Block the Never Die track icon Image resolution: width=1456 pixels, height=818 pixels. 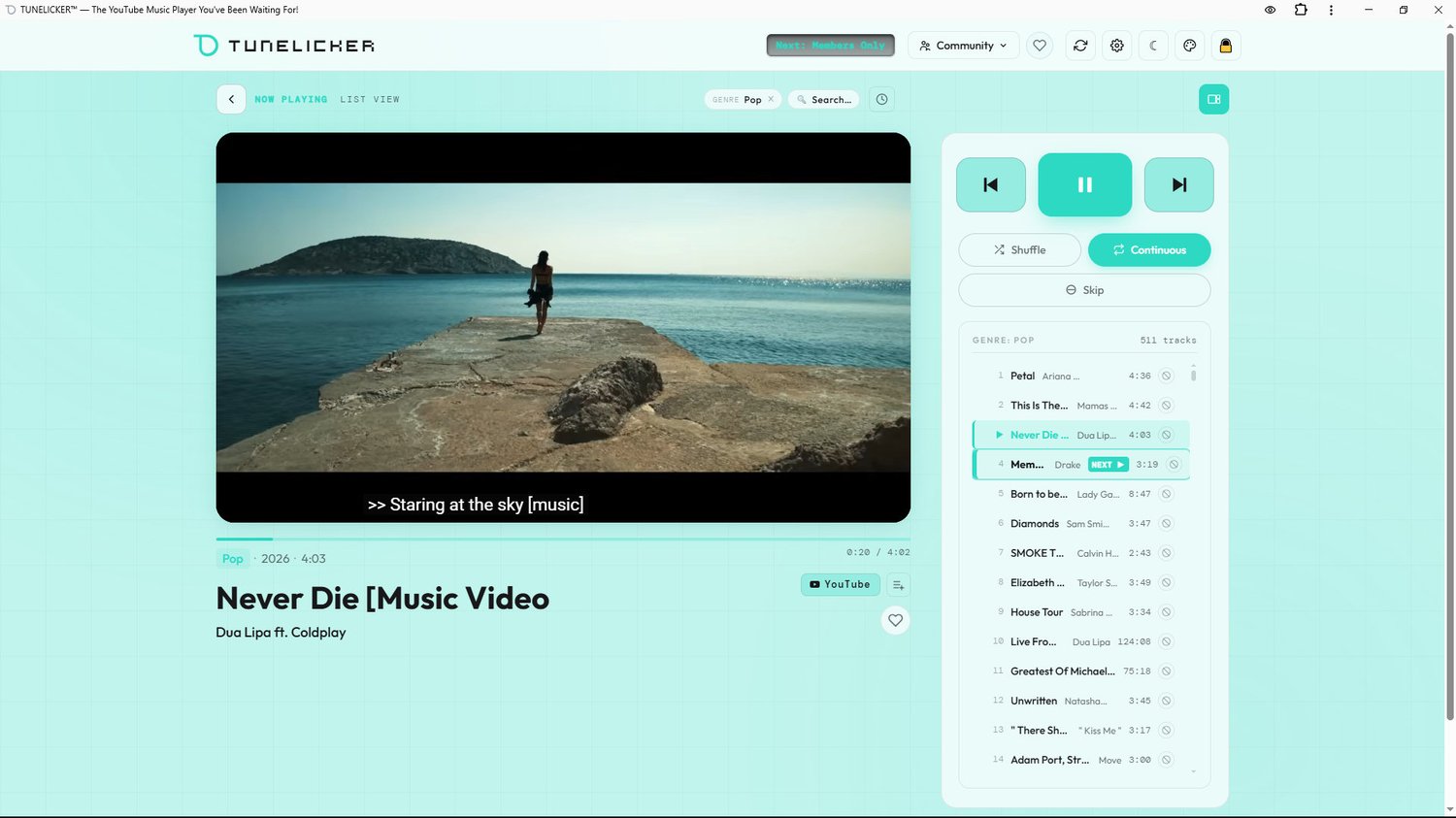pyautogui.click(x=1167, y=435)
